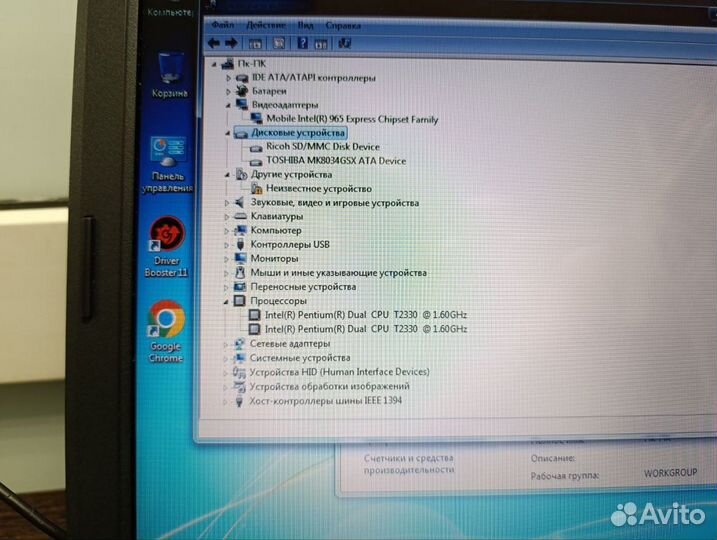Click the Устройства обработки изображений icon
This screenshot has width=717, height=540.
click(239, 387)
